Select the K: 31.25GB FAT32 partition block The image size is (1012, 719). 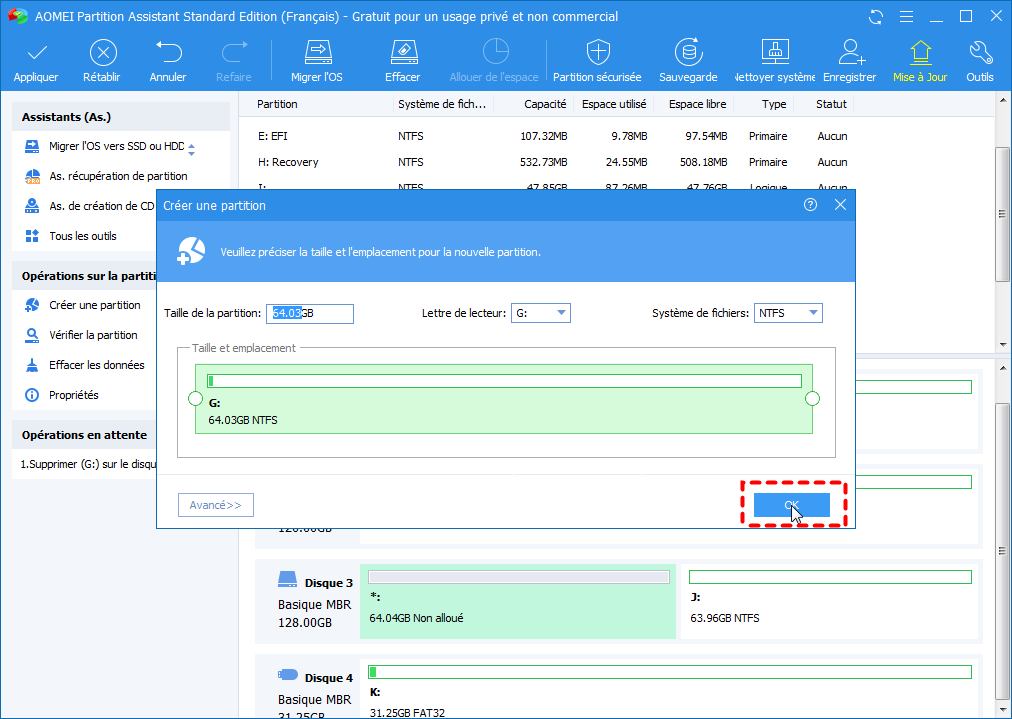670,689
